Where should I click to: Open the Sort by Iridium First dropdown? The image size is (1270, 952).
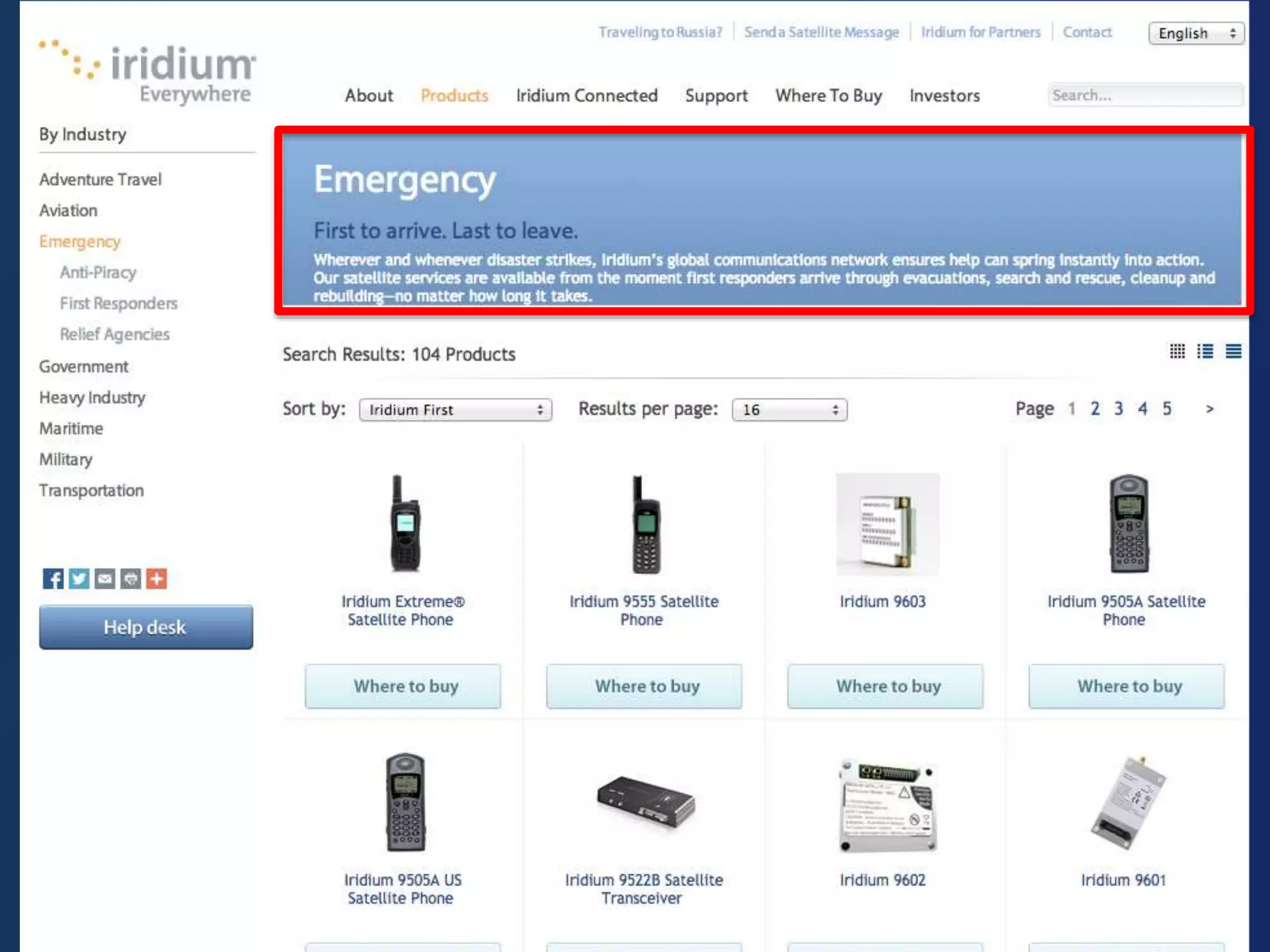[x=455, y=410]
